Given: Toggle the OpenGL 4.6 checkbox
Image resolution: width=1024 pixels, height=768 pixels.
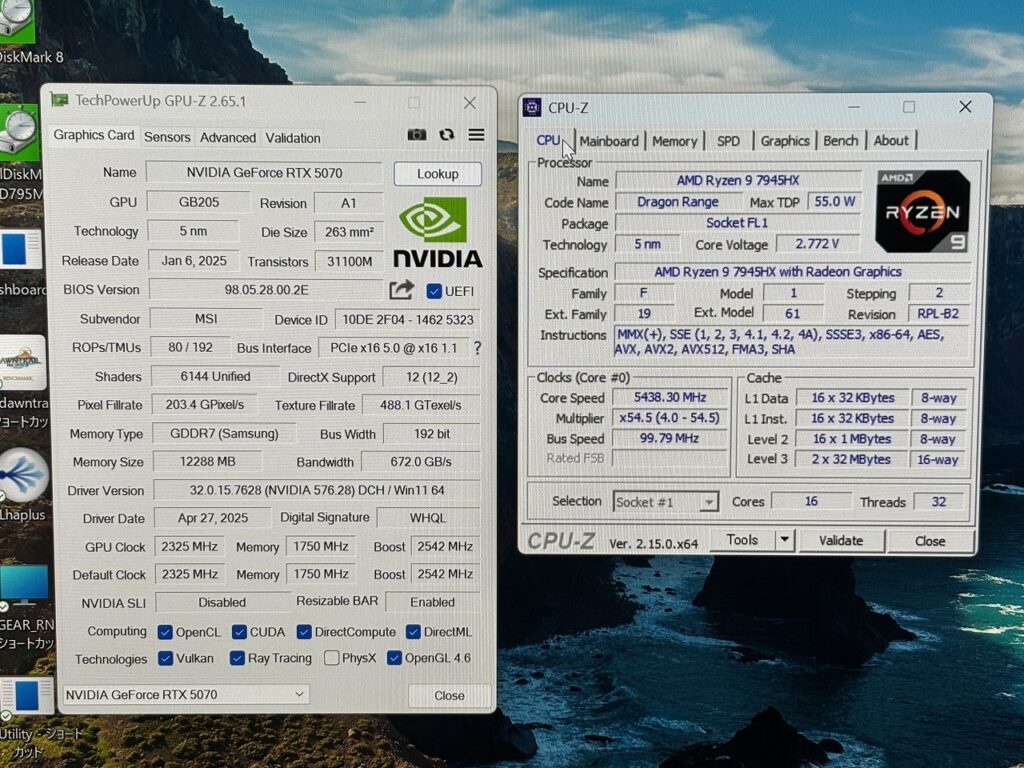Looking at the screenshot, I should pyautogui.click(x=394, y=658).
